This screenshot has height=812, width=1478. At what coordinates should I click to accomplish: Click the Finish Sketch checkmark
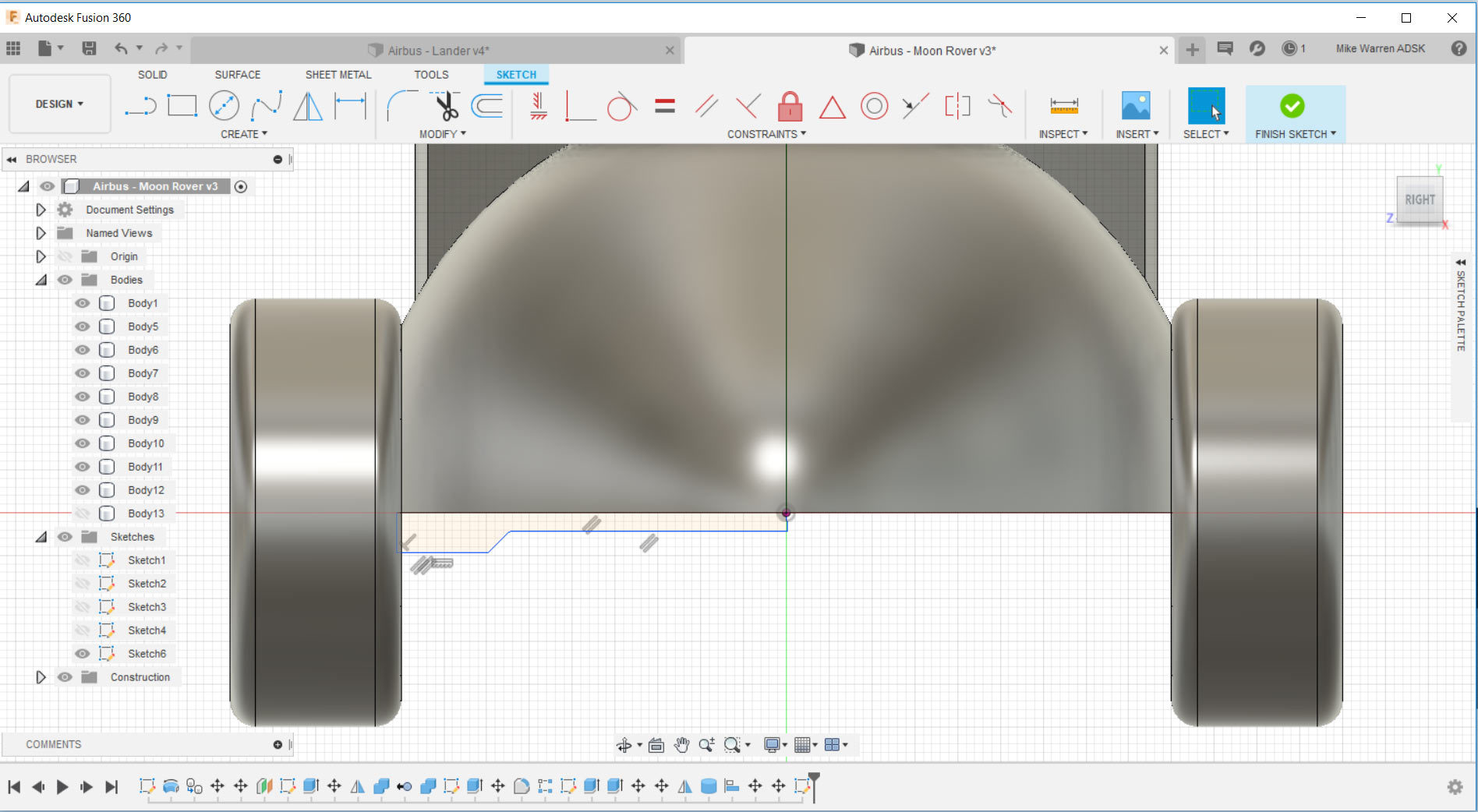[x=1292, y=106]
